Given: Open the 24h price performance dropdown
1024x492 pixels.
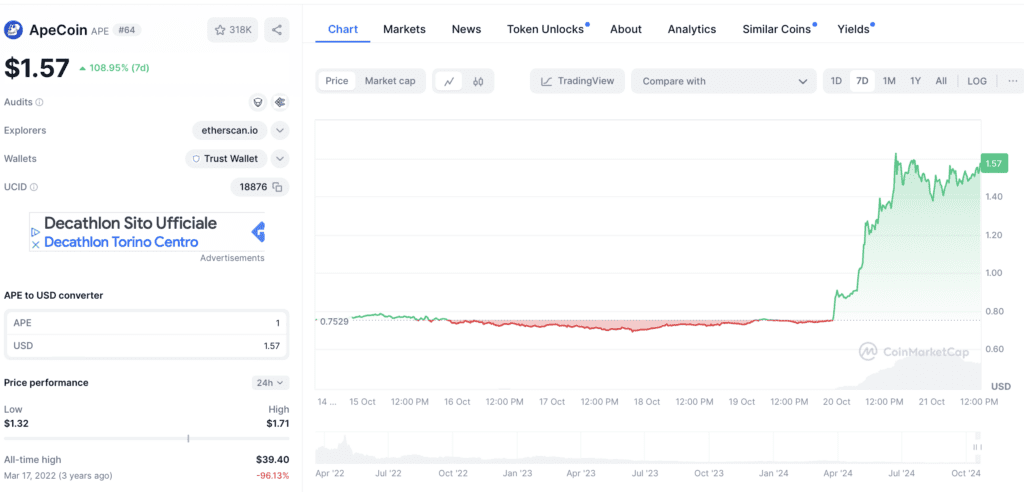Looking at the screenshot, I should (x=270, y=383).
